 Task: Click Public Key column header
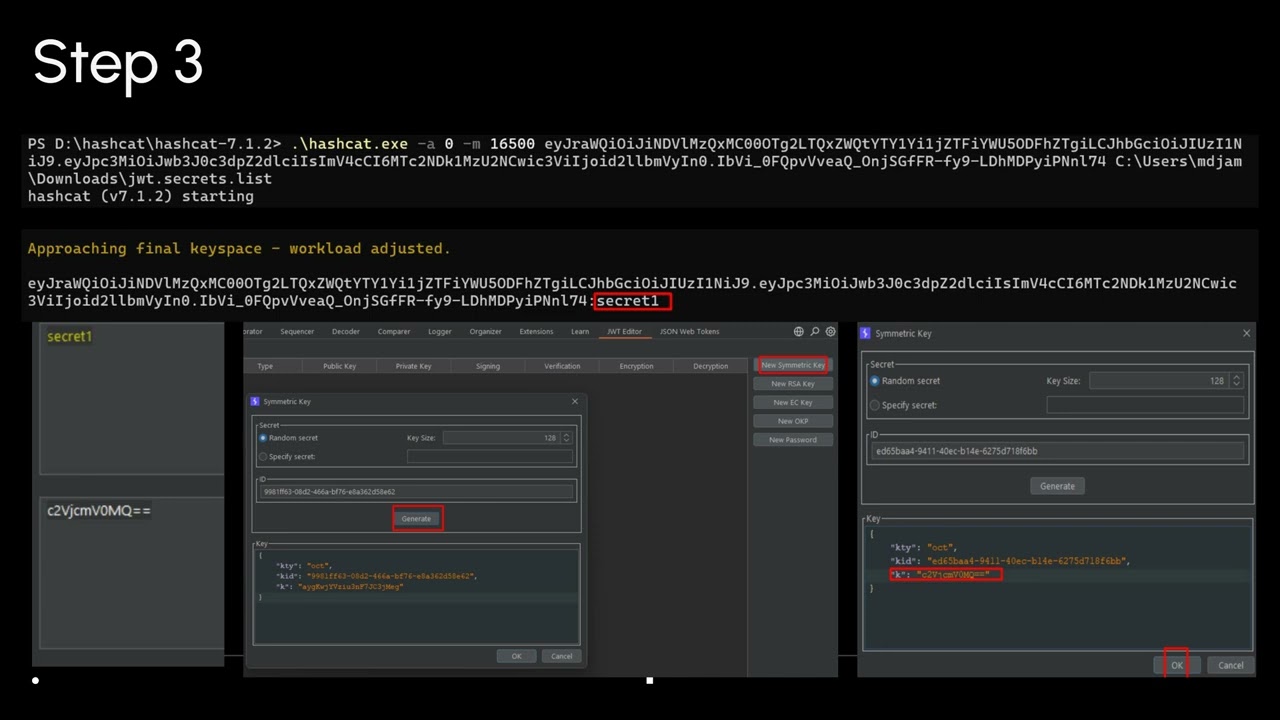point(339,366)
